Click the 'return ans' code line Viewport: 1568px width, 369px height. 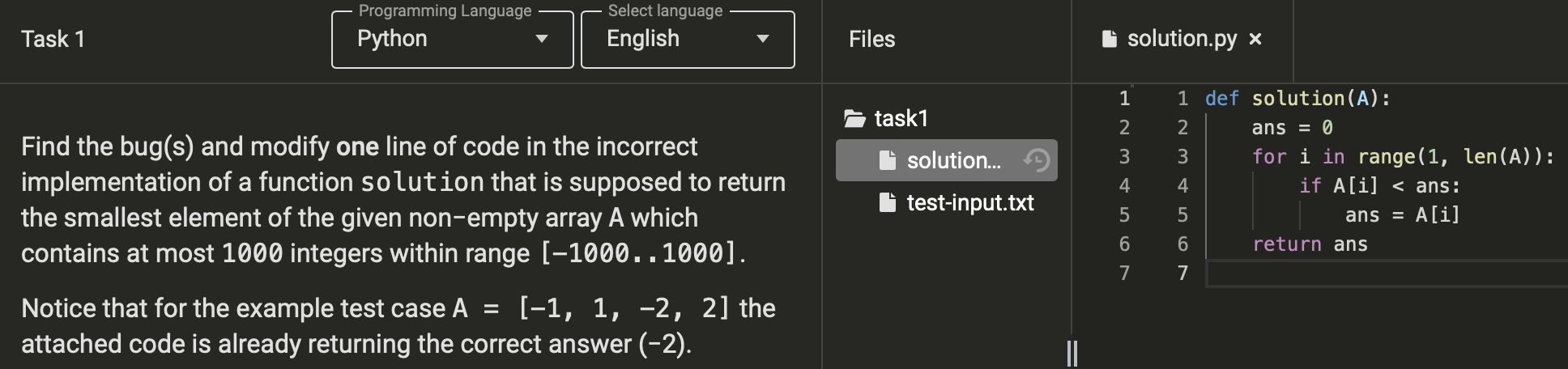(x=1310, y=244)
